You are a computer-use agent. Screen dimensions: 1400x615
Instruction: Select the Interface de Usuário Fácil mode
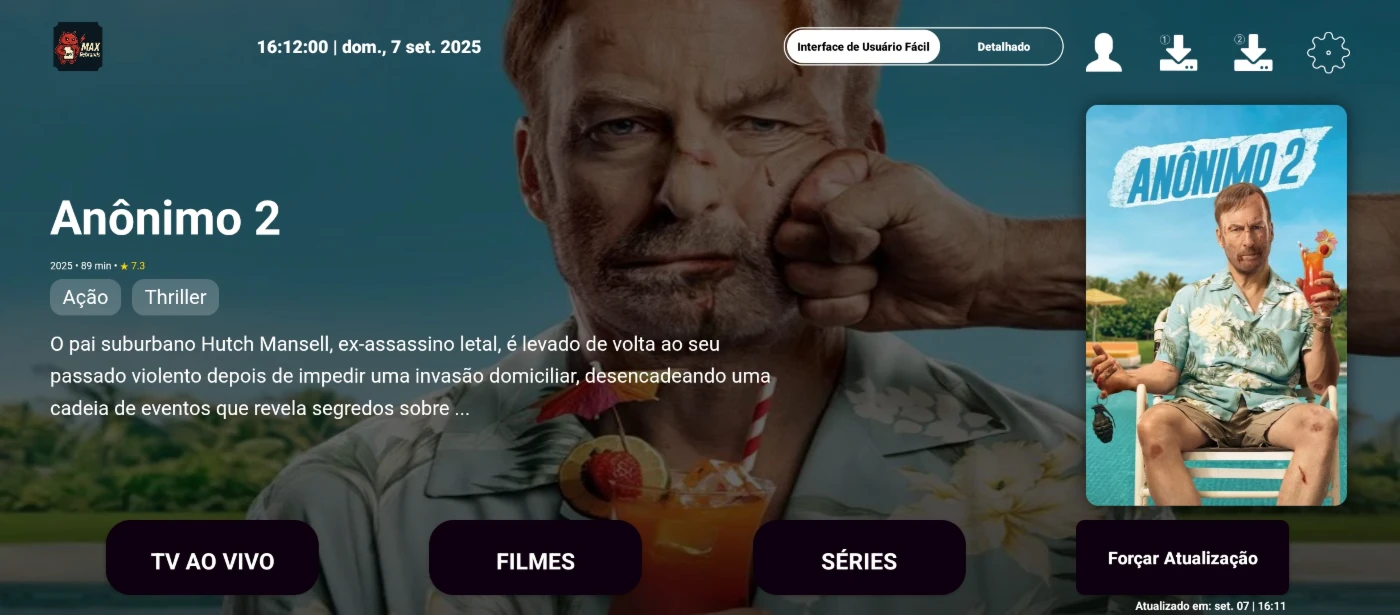coord(863,46)
